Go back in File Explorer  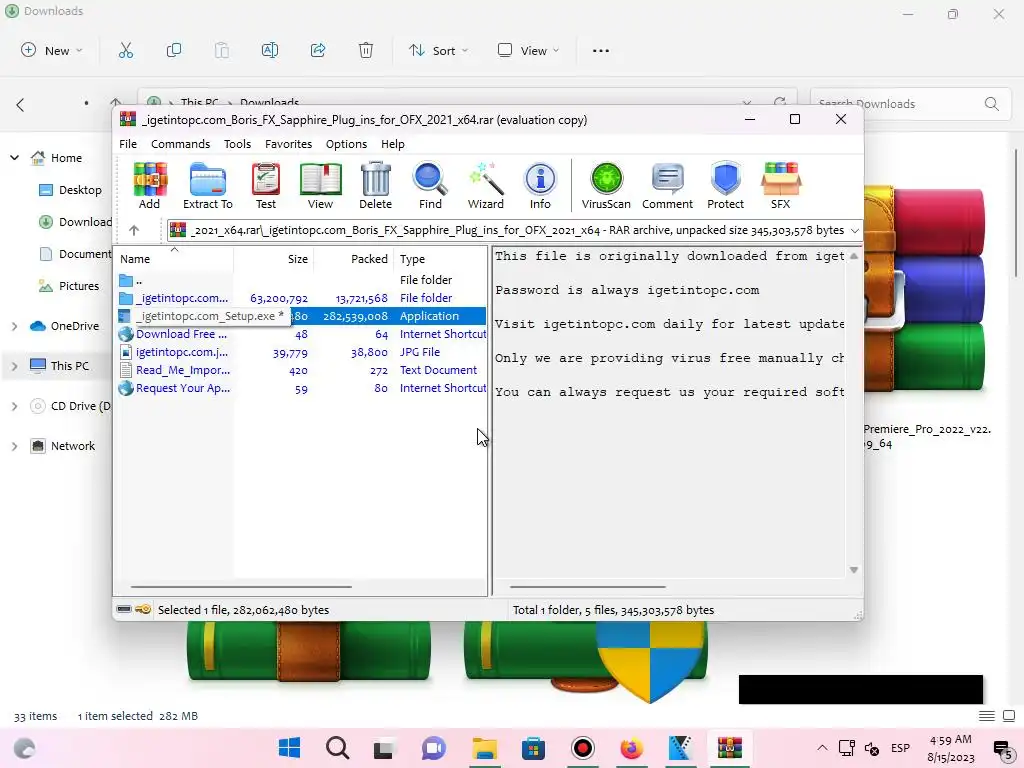pos(20,104)
